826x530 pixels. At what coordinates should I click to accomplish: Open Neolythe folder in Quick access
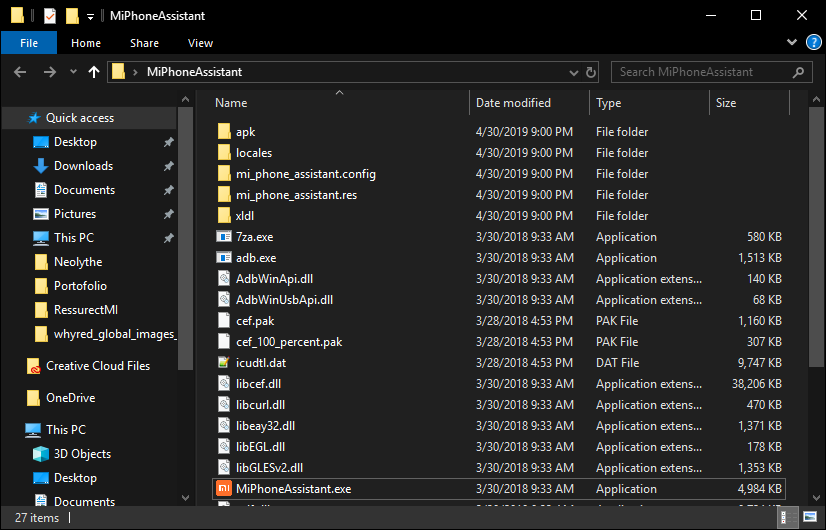tap(67, 262)
